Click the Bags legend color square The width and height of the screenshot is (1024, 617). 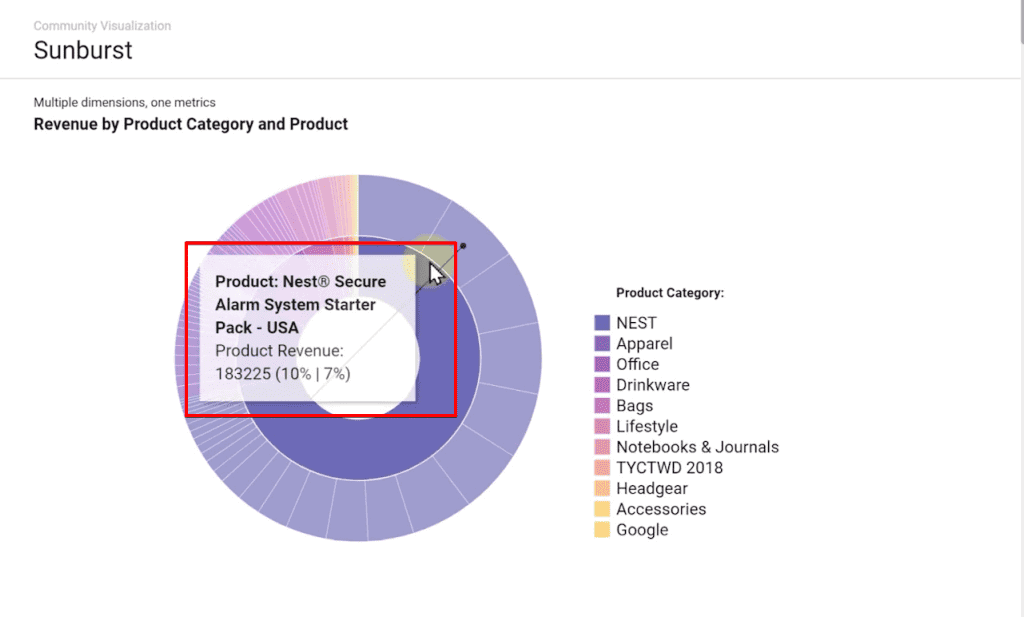(x=601, y=405)
